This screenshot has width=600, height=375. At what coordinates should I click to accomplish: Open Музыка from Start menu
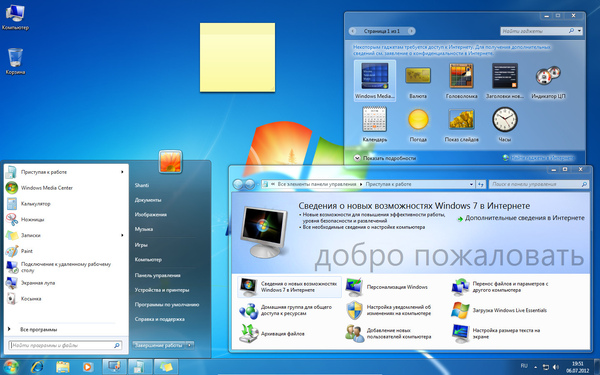(x=143, y=229)
